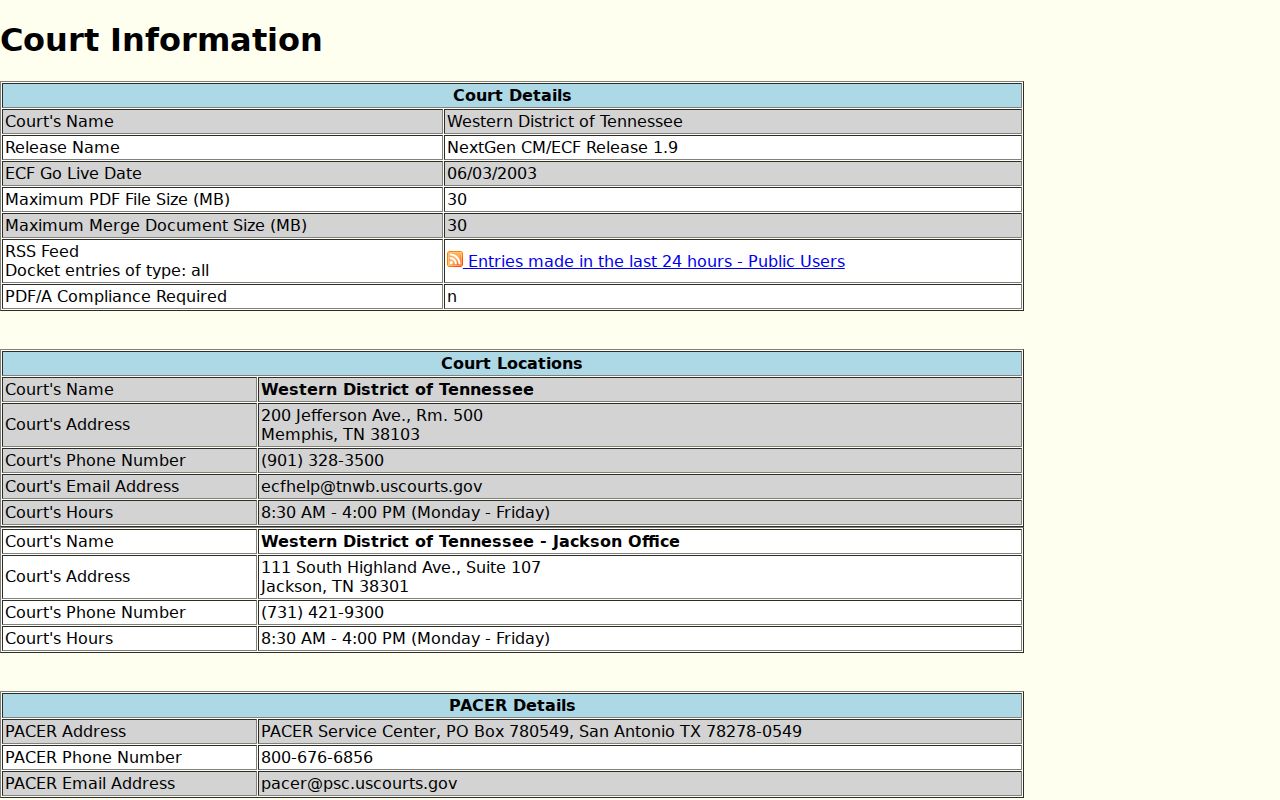1280x800 pixels.
Task: Select the Memphis phone number '(901) 328-3500'
Action: (322, 460)
